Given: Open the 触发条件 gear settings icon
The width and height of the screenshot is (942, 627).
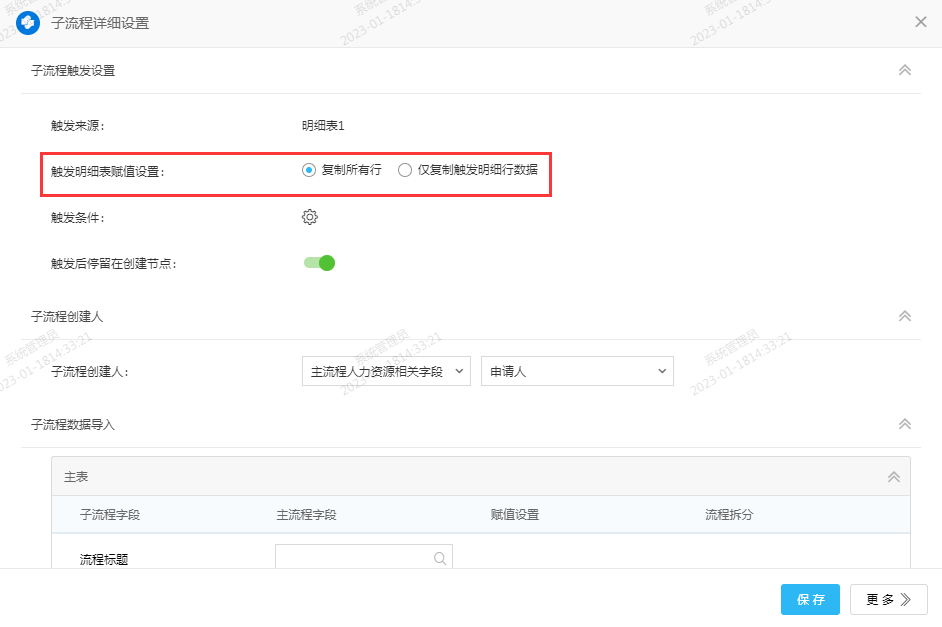Looking at the screenshot, I should (309, 217).
